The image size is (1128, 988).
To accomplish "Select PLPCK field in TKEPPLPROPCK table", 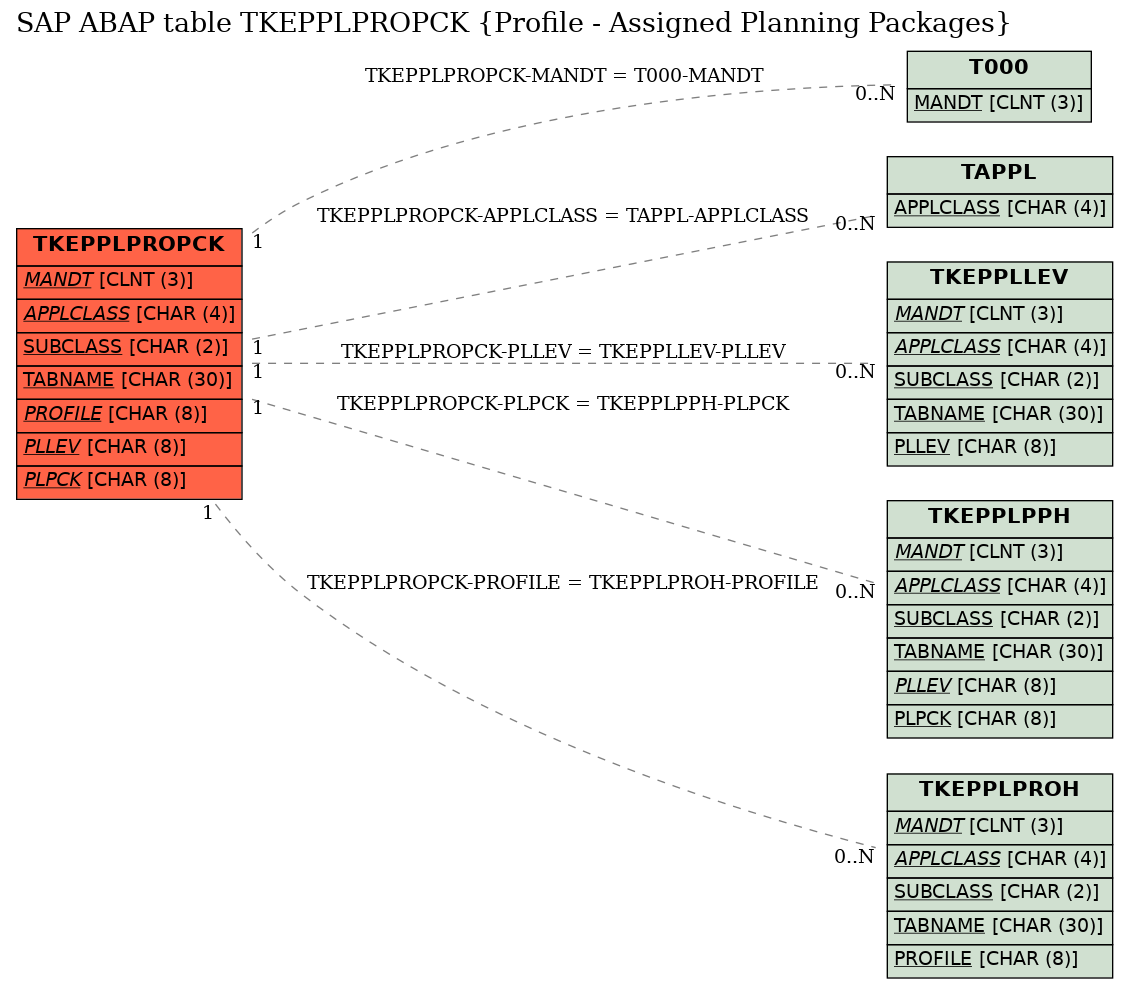I will pos(129,482).
